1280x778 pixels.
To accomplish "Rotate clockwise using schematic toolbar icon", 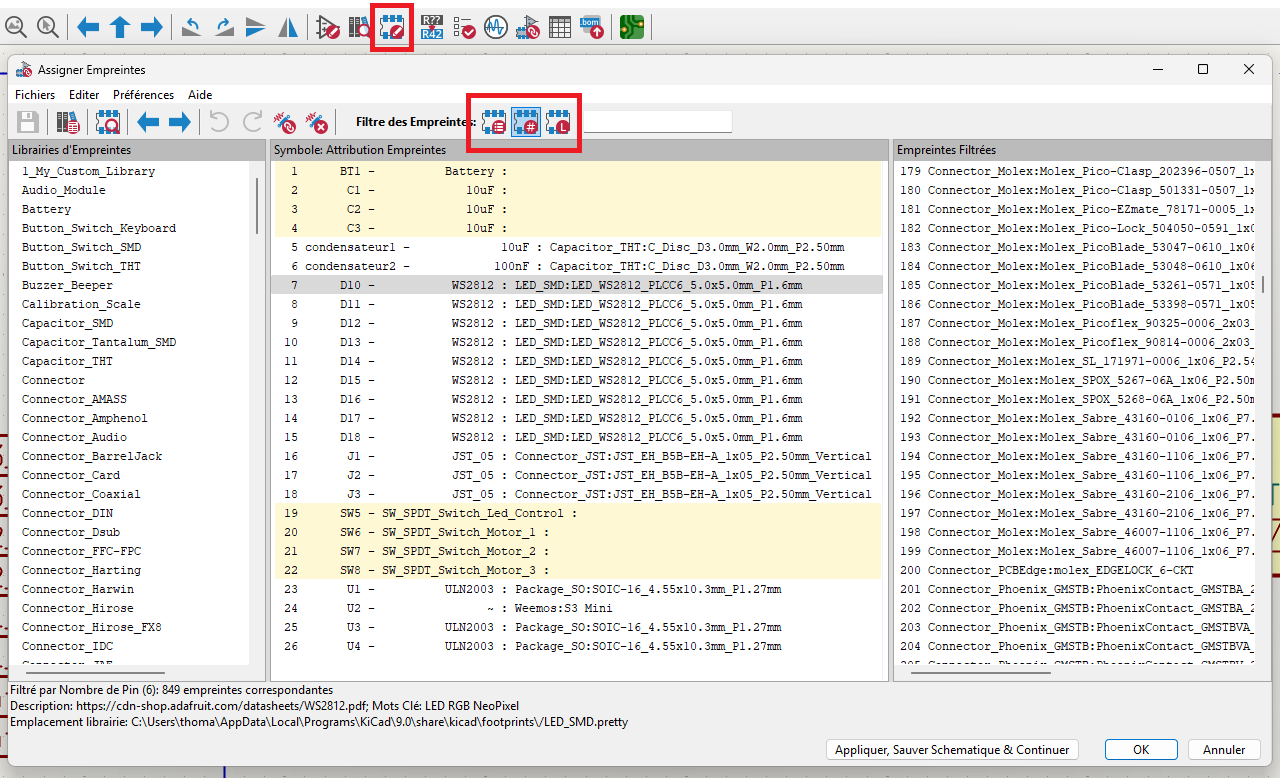I will [224, 28].
